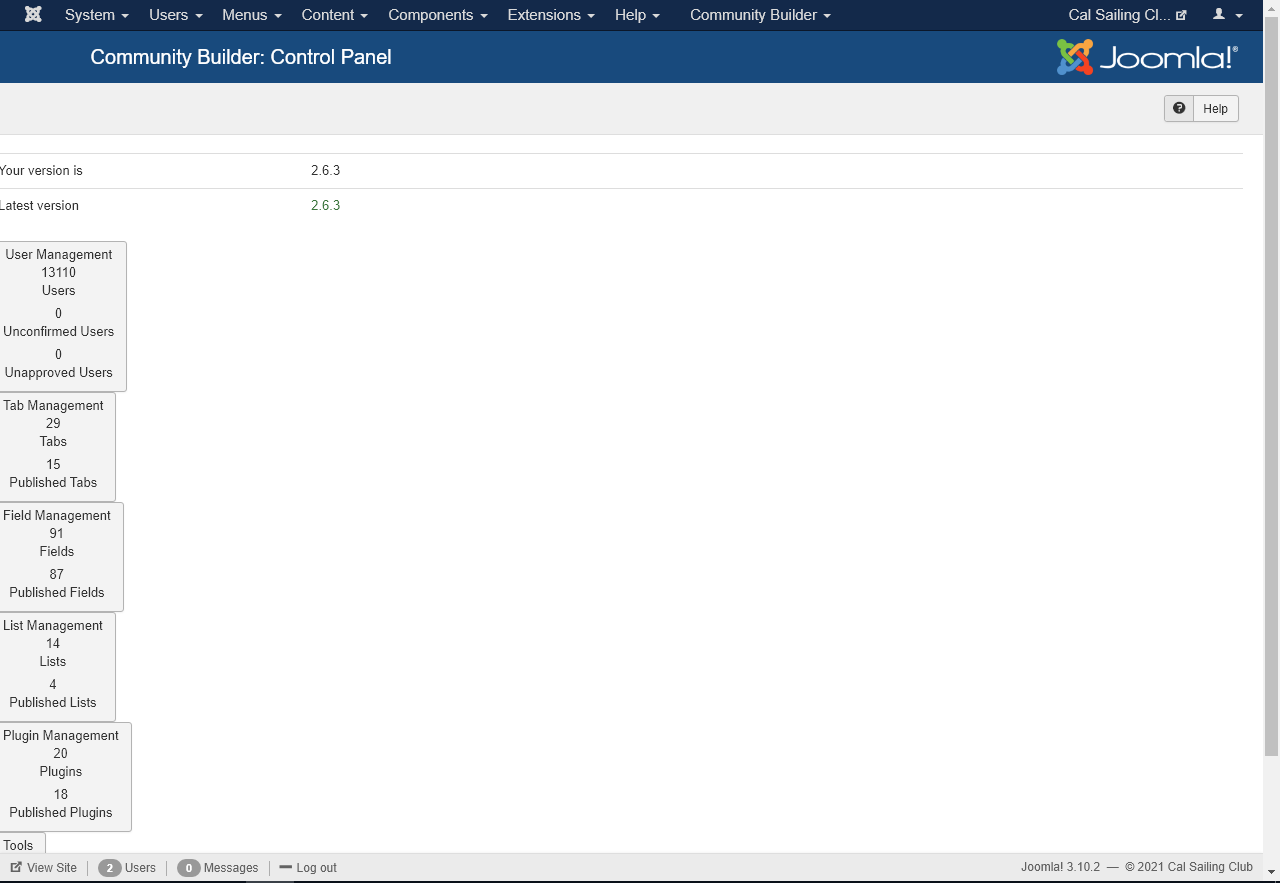The width and height of the screenshot is (1280, 883).
Task: Open the Users dropdown menu
Action: pyautogui.click(x=175, y=15)
